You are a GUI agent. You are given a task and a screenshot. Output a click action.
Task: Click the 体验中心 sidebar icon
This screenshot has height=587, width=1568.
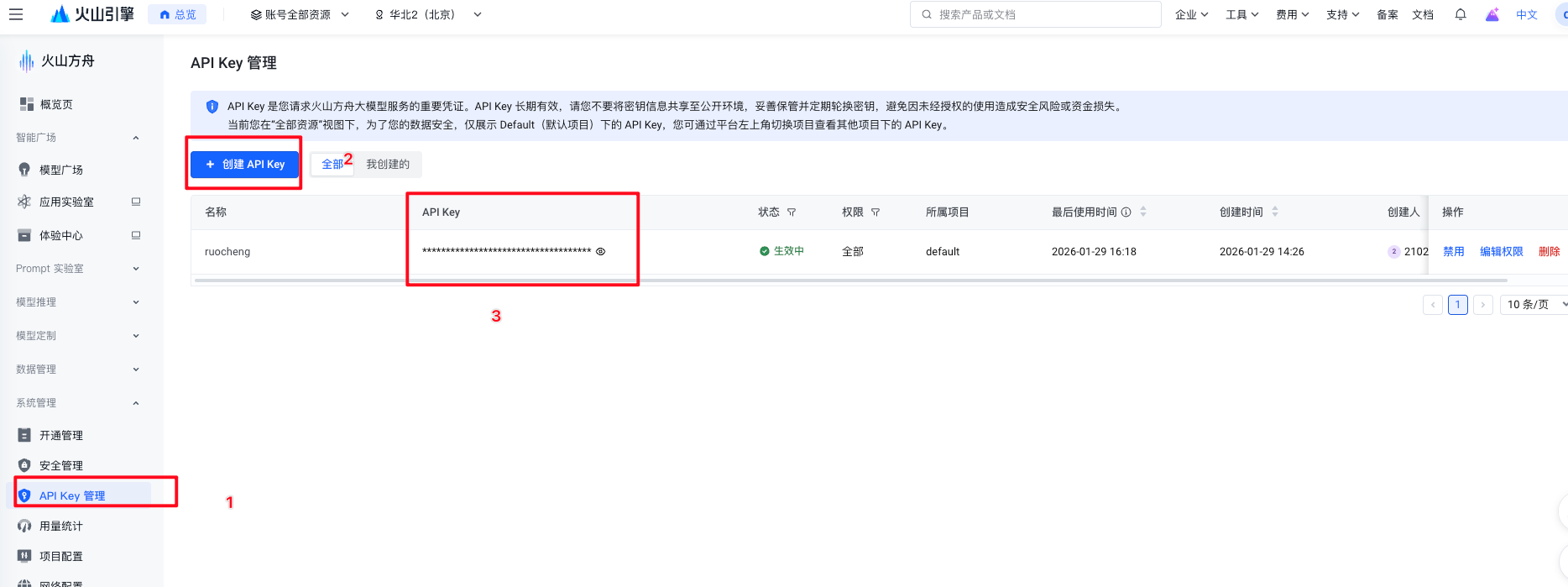pyautogui.click(x=24, y=235)
